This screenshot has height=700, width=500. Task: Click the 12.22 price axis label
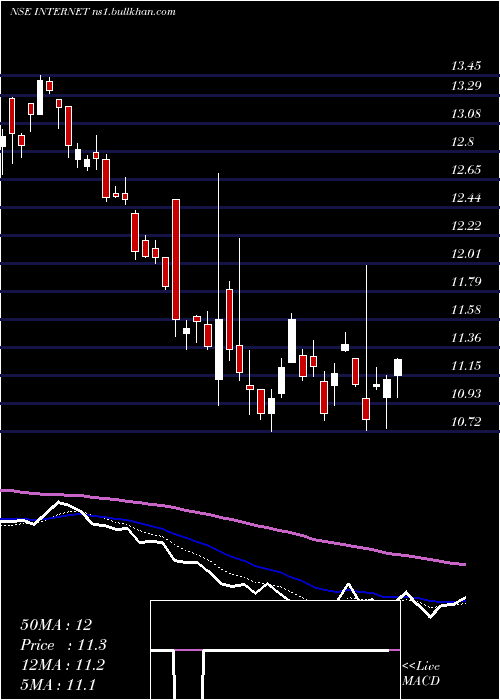466,225
